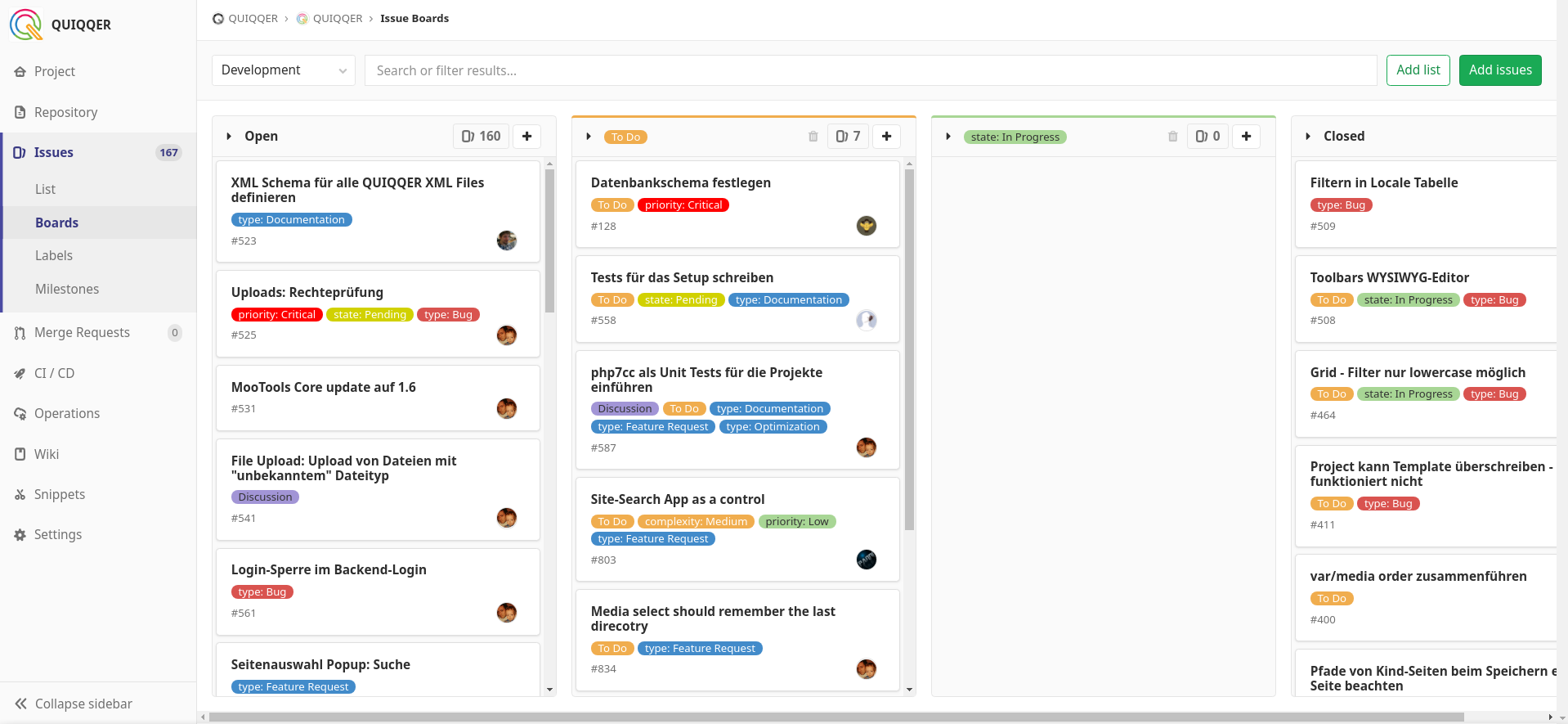Open issue Login-Sperre im Backend-Login
The height and width of the screenshot is (724, 1568).
(329, 569)
